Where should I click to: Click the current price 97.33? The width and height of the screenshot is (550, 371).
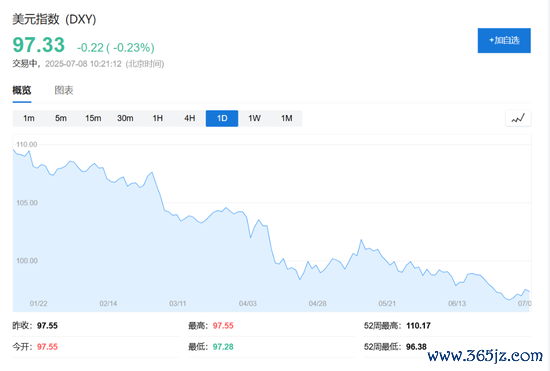(39, 45)
